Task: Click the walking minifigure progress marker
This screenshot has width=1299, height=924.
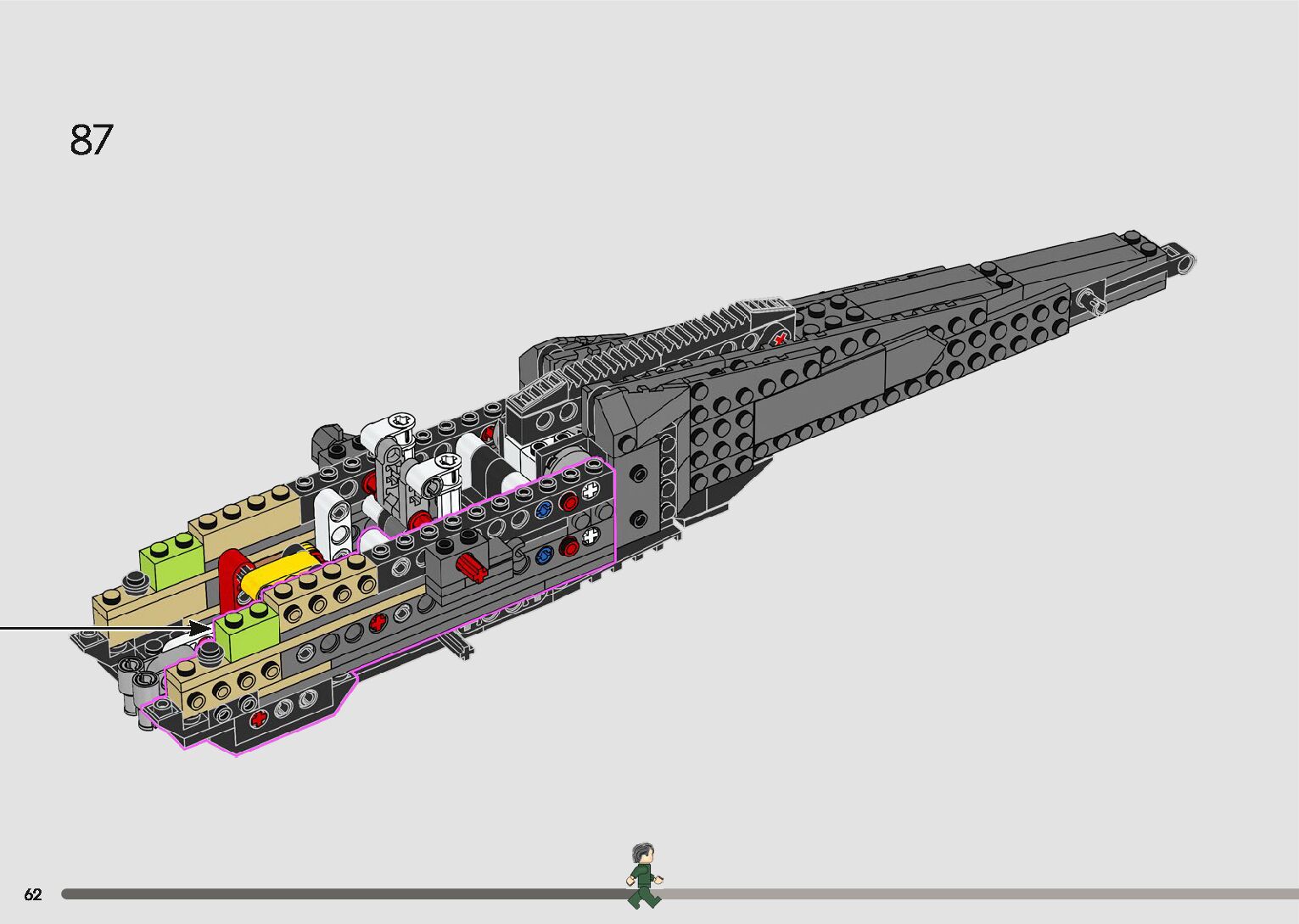Action: click(x=645, y=876)
